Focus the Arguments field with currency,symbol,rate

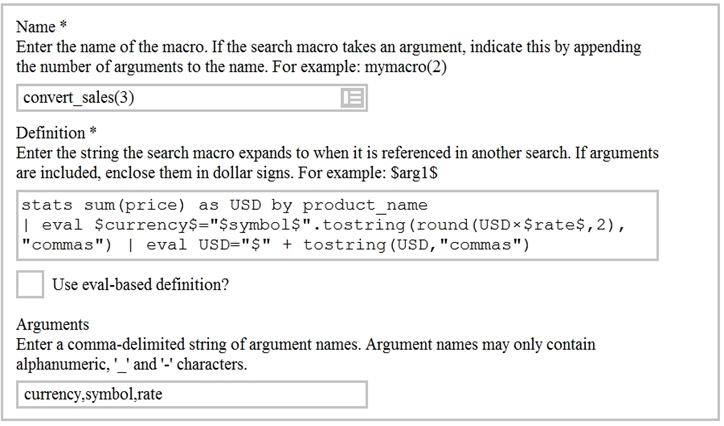[x=192, y=394]
